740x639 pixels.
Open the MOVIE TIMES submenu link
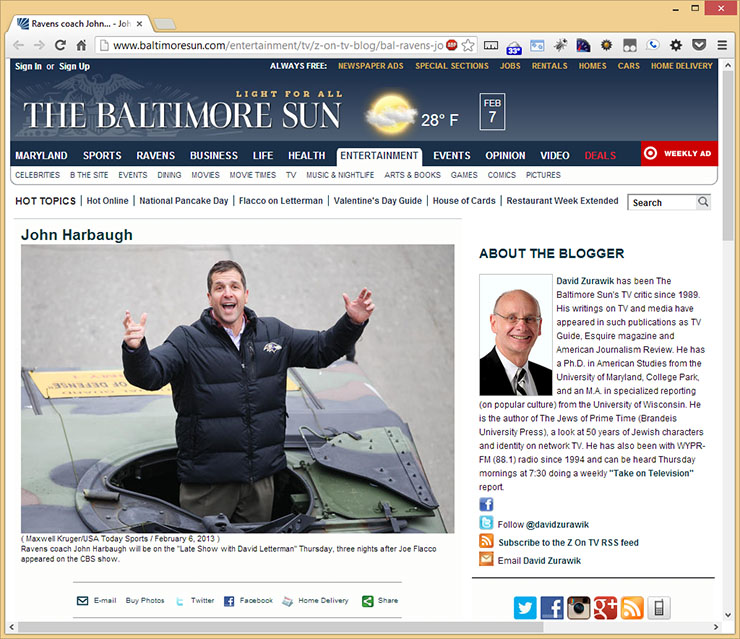[252, 175]
